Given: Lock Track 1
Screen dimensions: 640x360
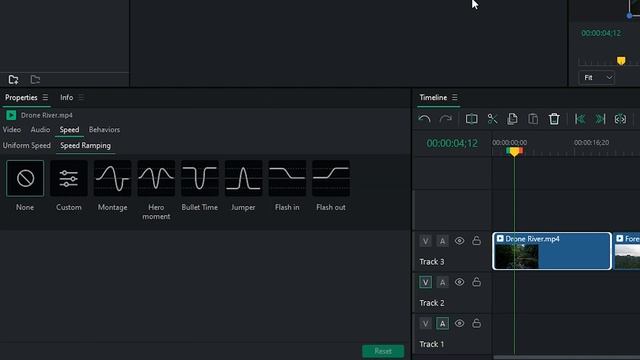Looking at the screenshot, I should [476, 323].
